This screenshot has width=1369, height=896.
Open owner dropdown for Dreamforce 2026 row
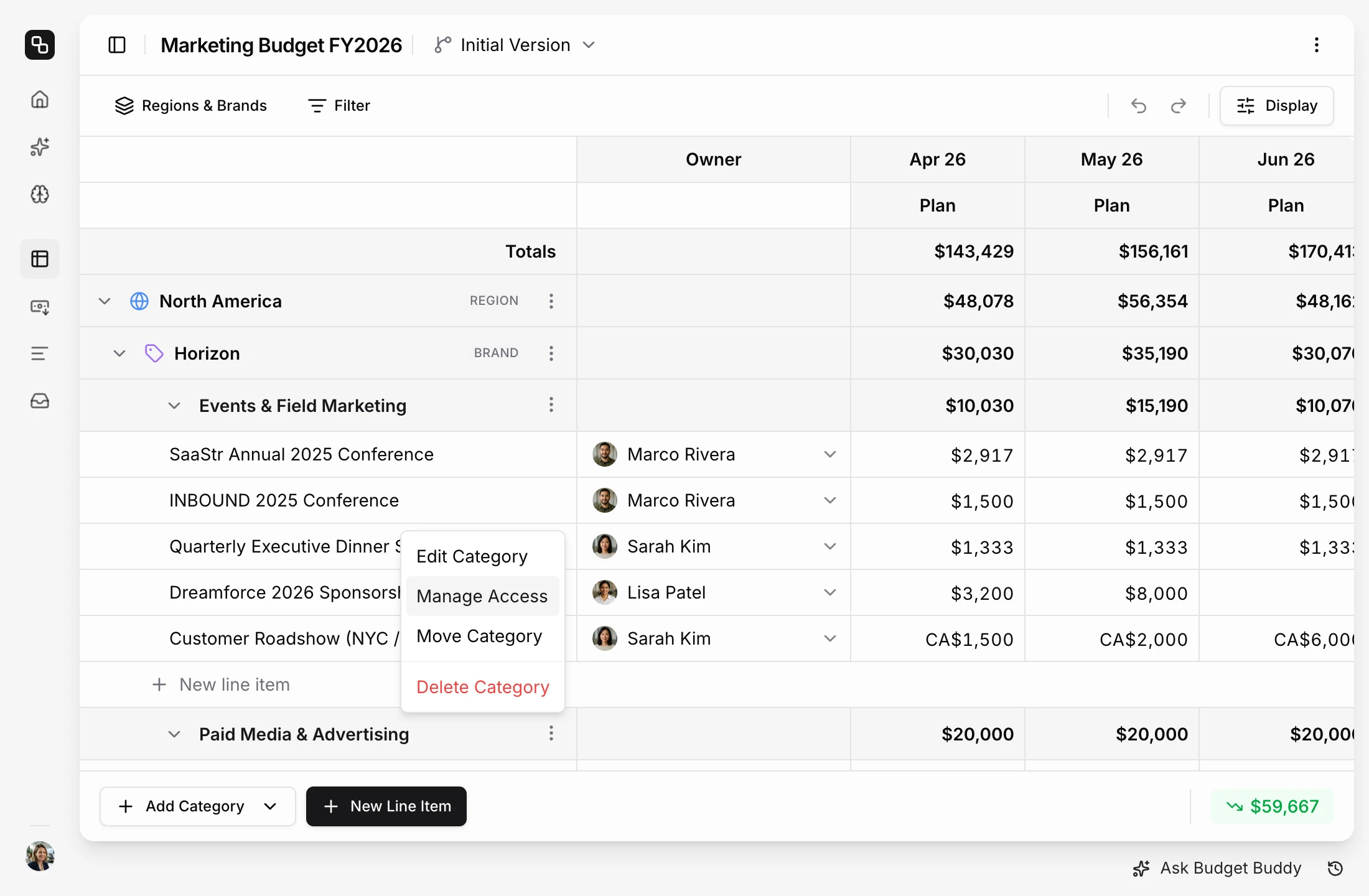(830, 592)
